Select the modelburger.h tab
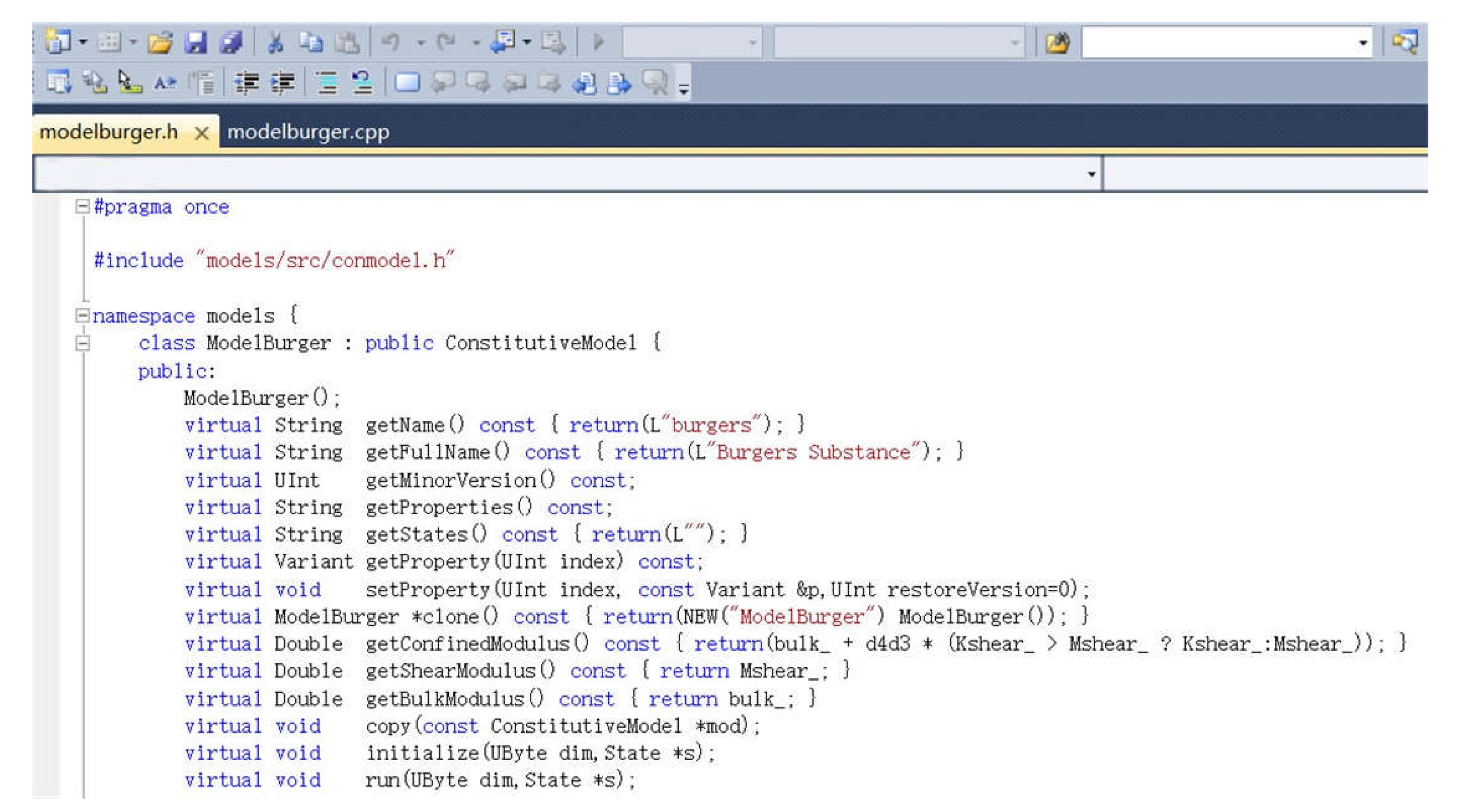The image size is (1463, 812). tap(109, 132)
